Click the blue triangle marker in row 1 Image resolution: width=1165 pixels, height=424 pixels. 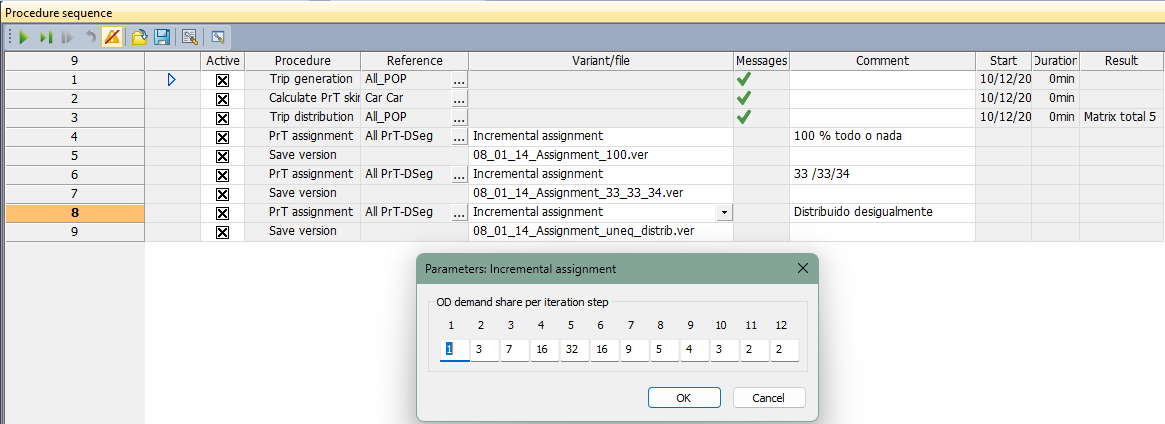point(172,79)
